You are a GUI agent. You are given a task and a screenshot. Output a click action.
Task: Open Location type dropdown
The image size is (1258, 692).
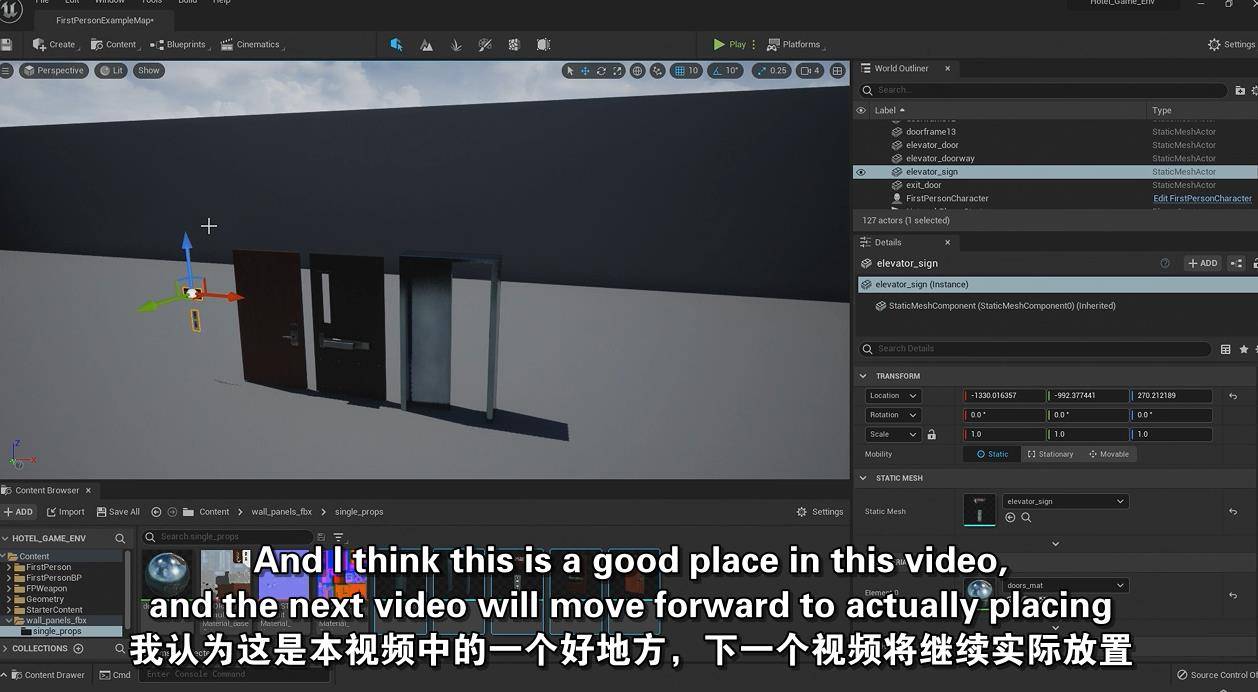click(893, 396)
